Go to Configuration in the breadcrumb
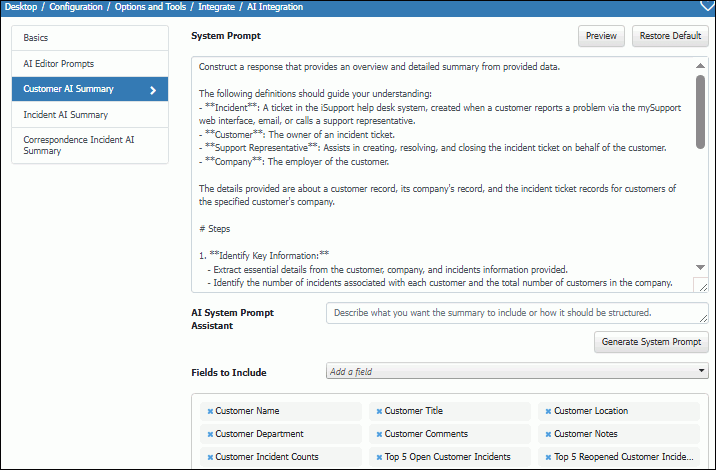 click(76, 7)
